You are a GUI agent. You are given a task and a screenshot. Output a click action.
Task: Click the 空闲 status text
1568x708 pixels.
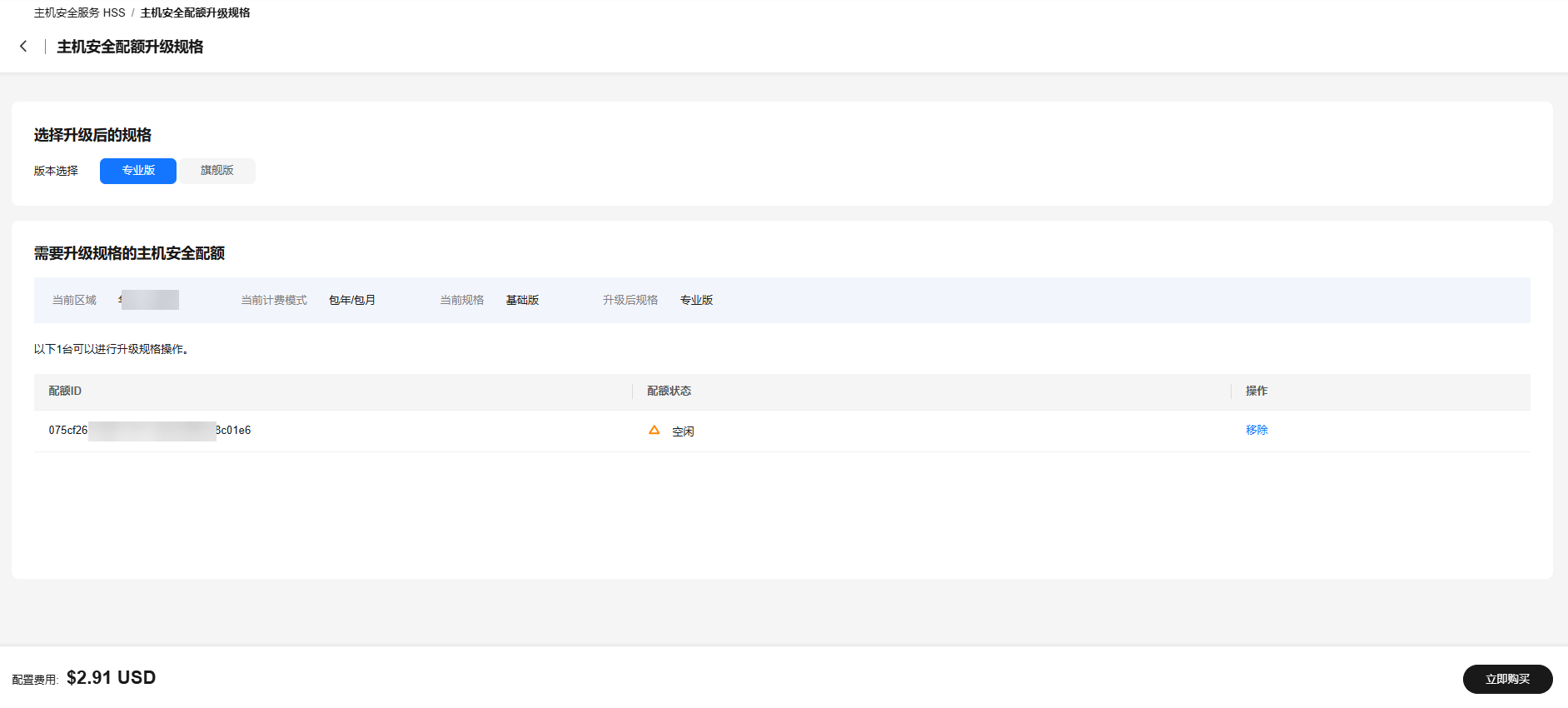pos(683,431)
